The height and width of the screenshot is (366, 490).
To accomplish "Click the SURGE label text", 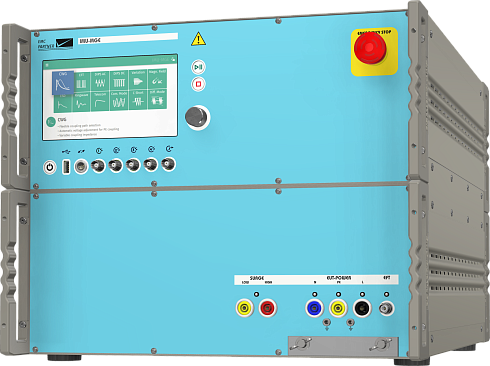I will point(257,278).
